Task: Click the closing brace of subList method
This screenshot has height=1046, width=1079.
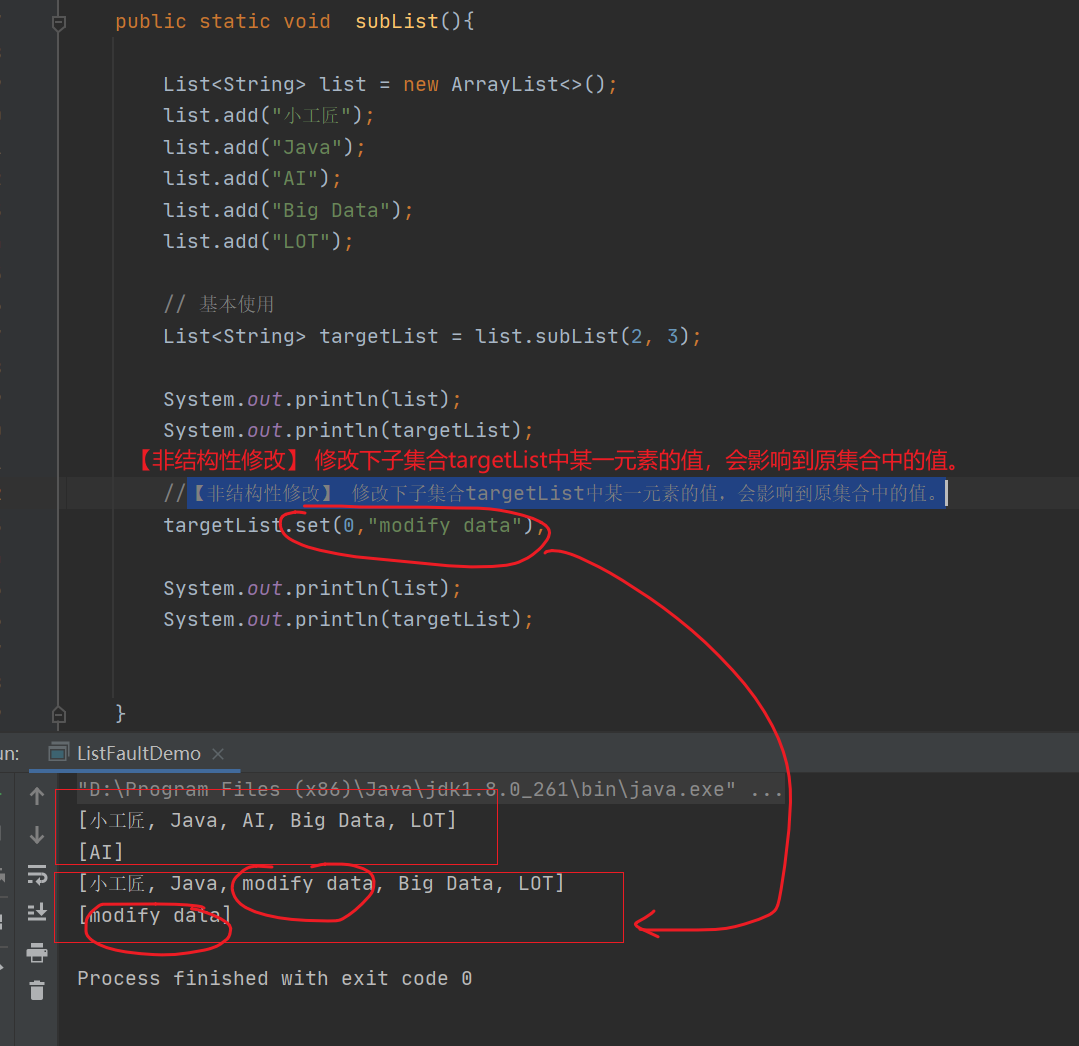Action: point(120,713)
